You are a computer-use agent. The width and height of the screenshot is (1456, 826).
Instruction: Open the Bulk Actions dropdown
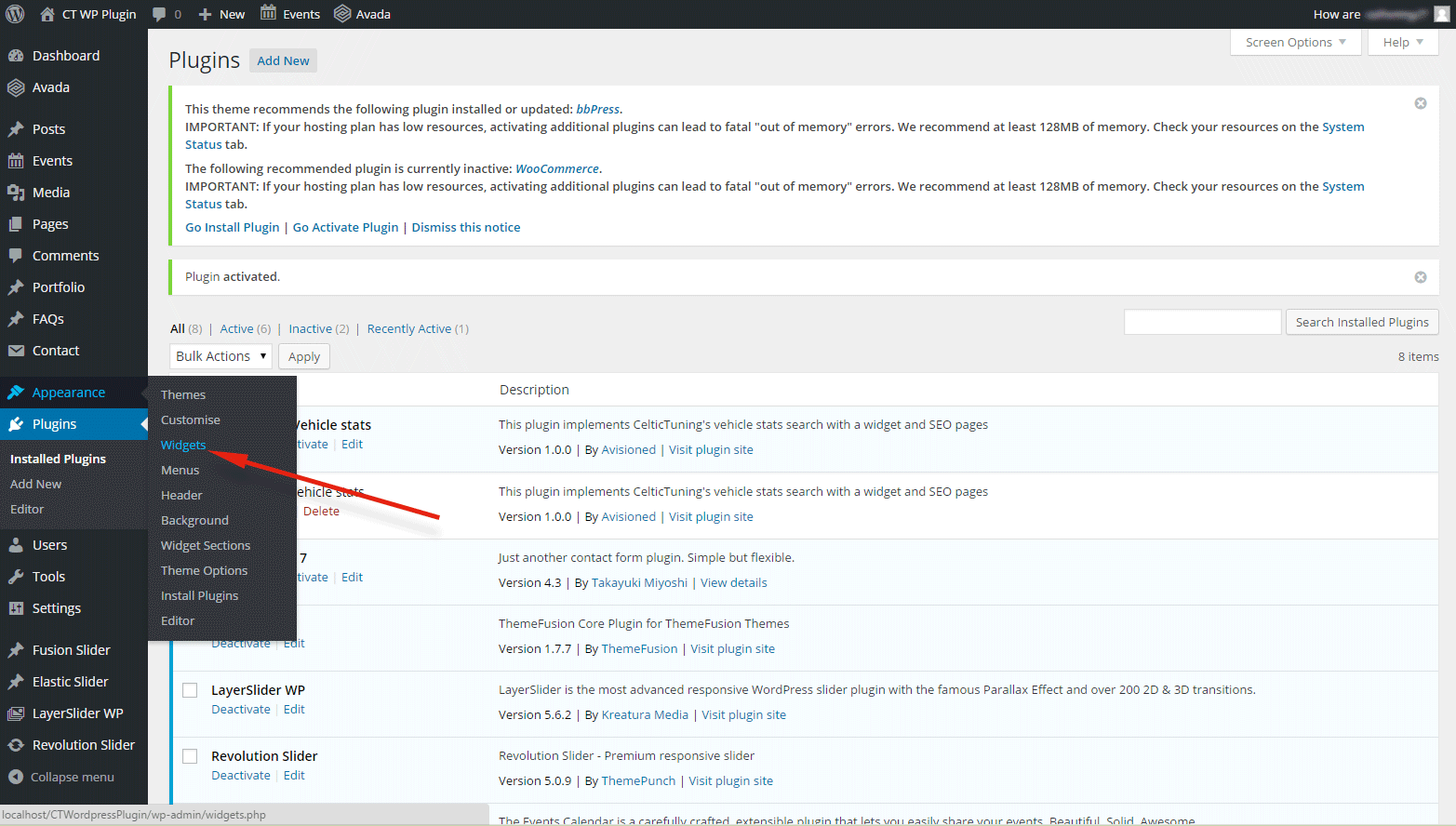220,356
